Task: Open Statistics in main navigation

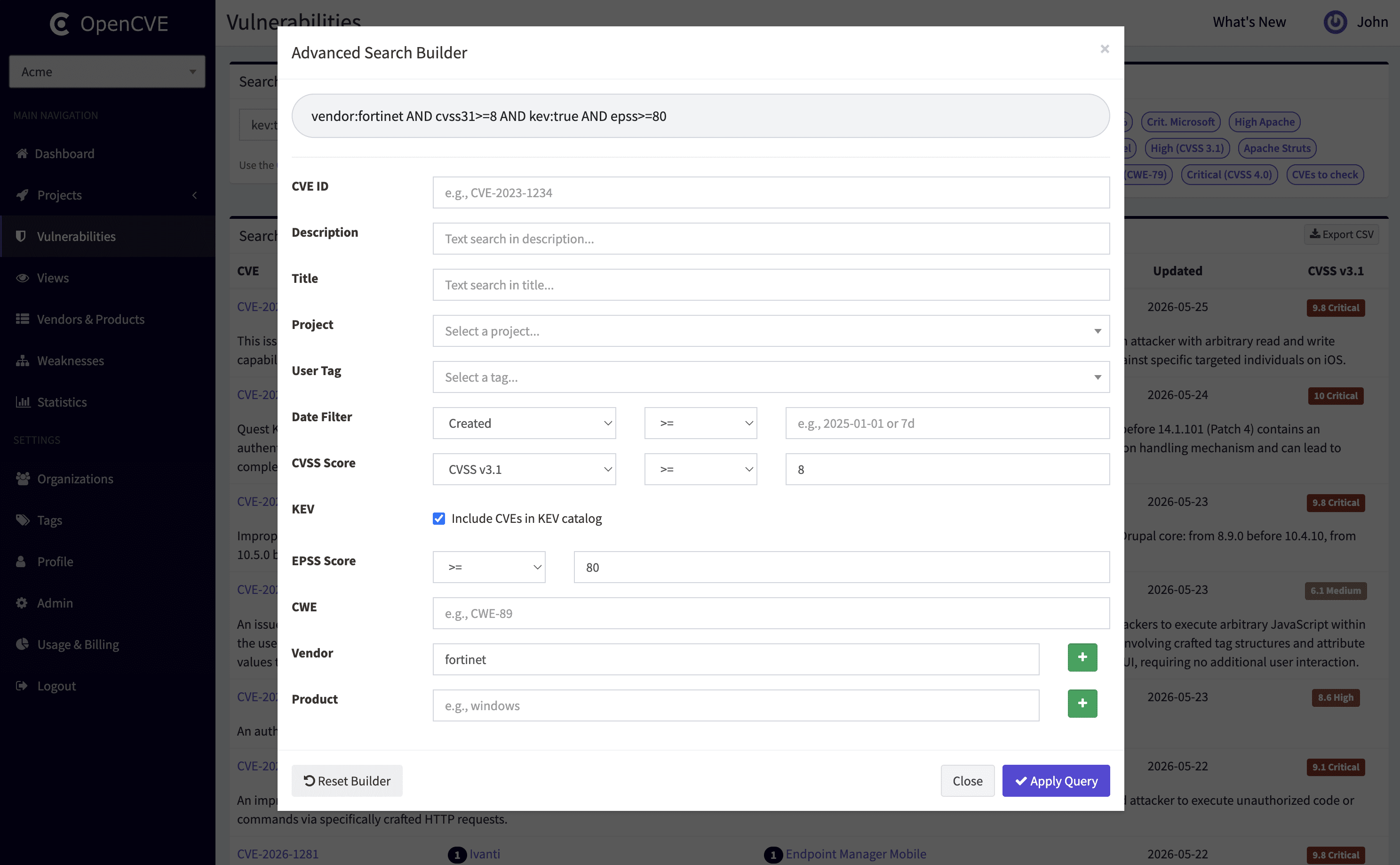Action: click(x=108, y=401)
